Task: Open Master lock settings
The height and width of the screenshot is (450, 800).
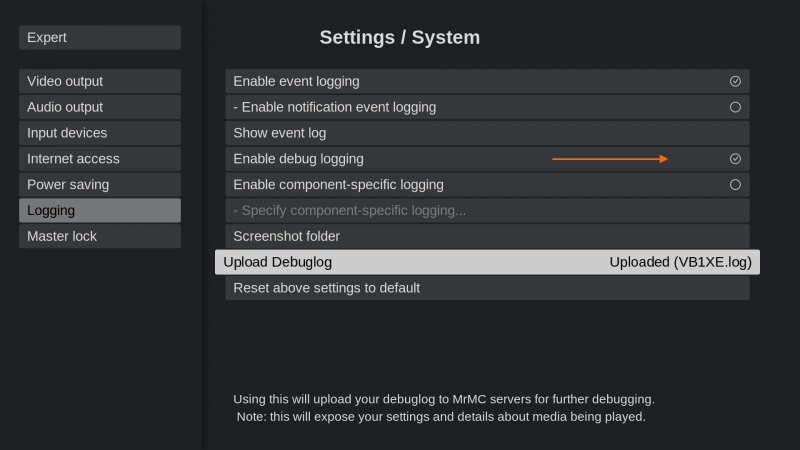Action: click(100, 237)
